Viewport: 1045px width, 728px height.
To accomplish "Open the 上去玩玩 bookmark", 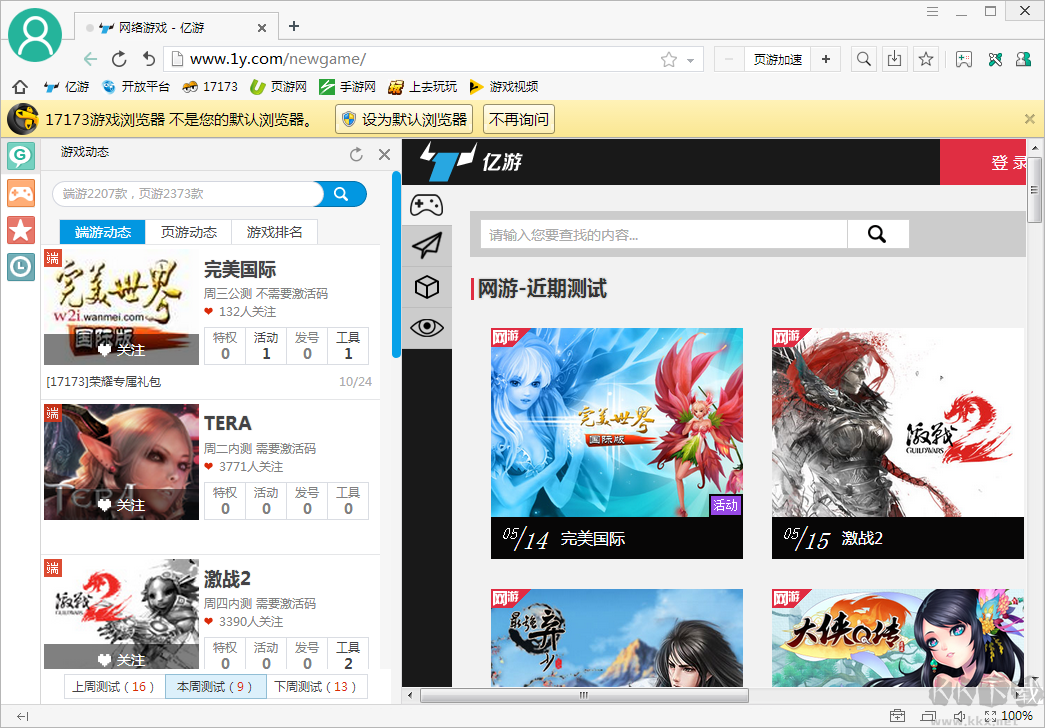I will (423, 87).
